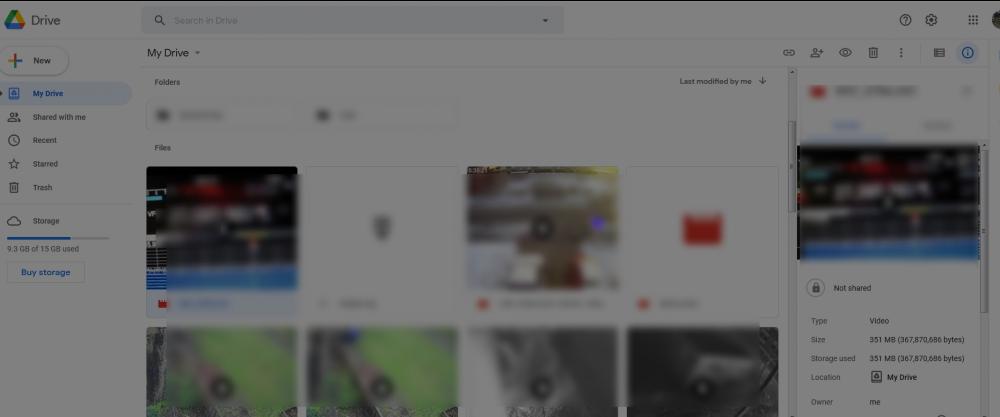Click the Preview eye icon

pyautogui.click(x=845, y=53)
